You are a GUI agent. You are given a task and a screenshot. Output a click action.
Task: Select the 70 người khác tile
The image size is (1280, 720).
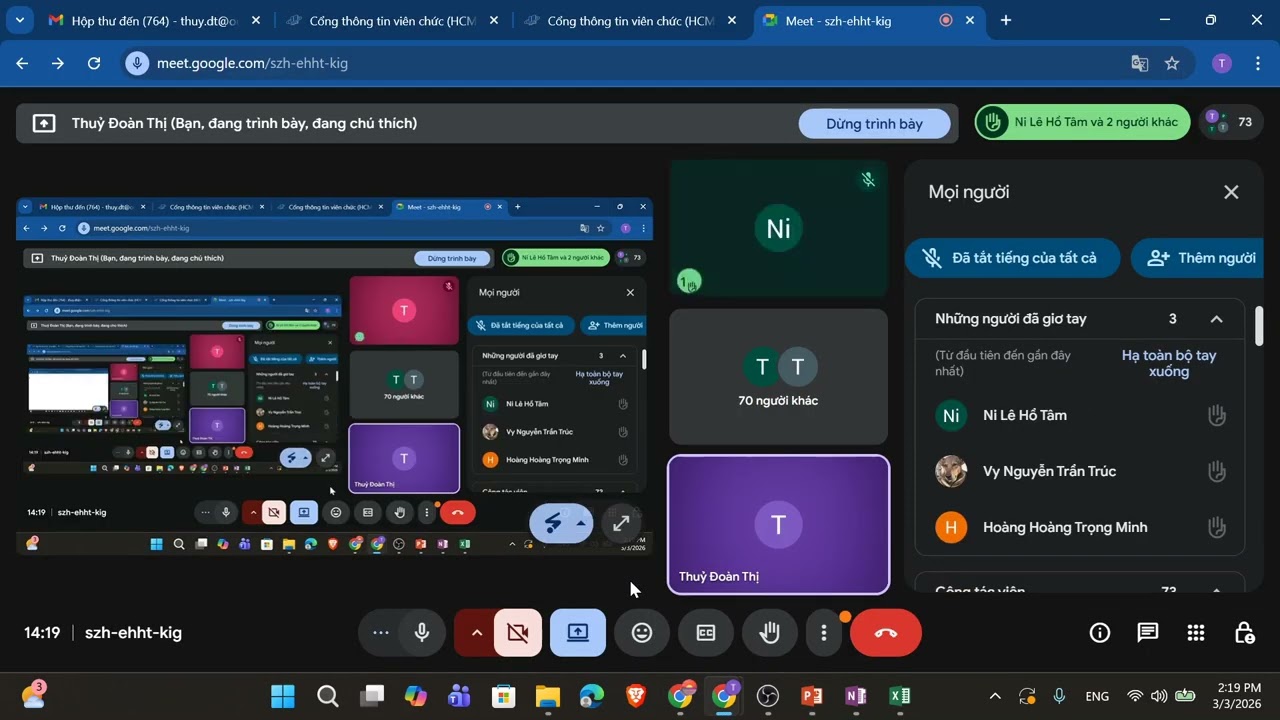coord(778,377)
